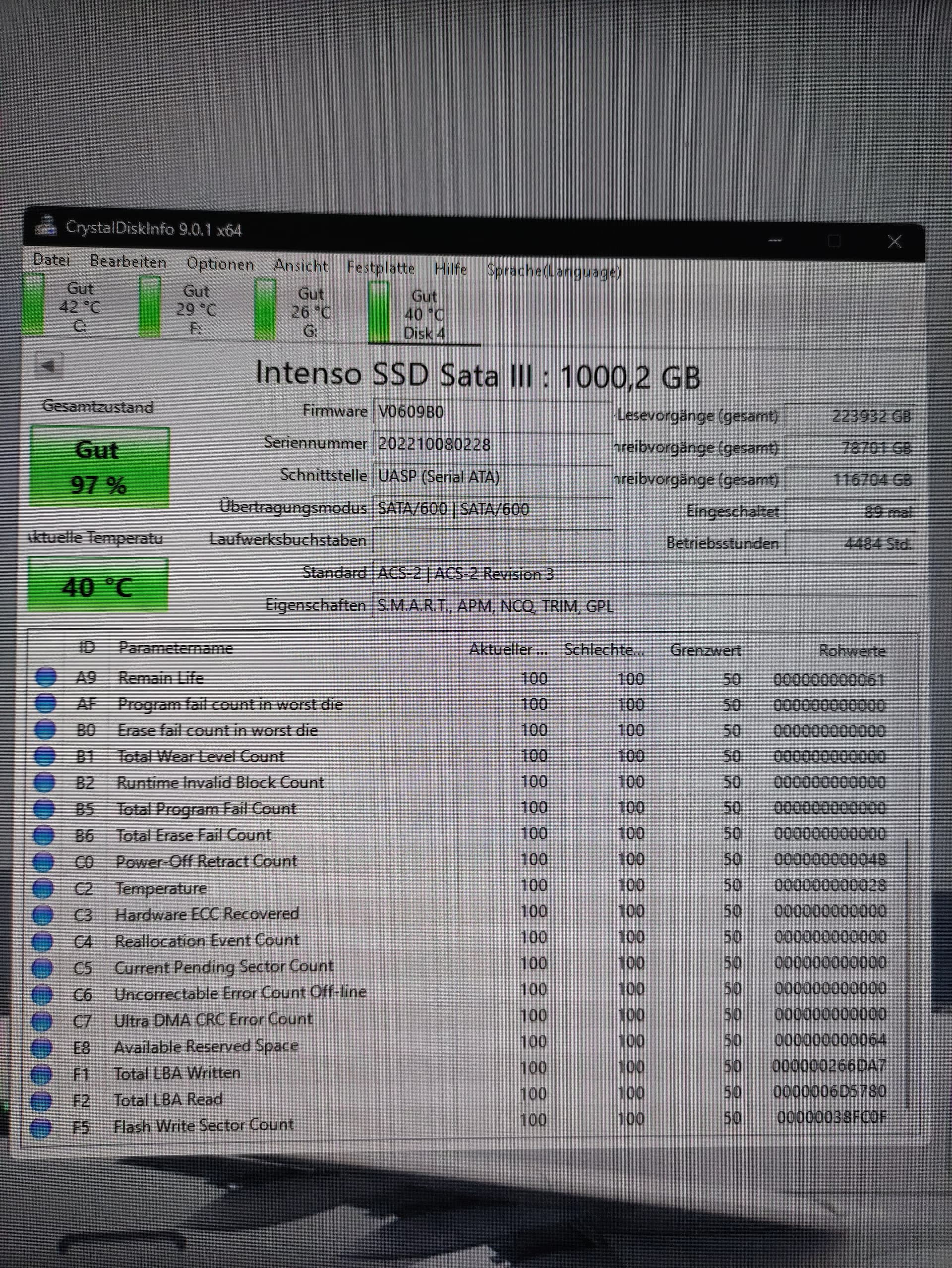The image size is (952, 1268).
Task: Click the blue status icon for Remain Life
Action: coord(46,676)
